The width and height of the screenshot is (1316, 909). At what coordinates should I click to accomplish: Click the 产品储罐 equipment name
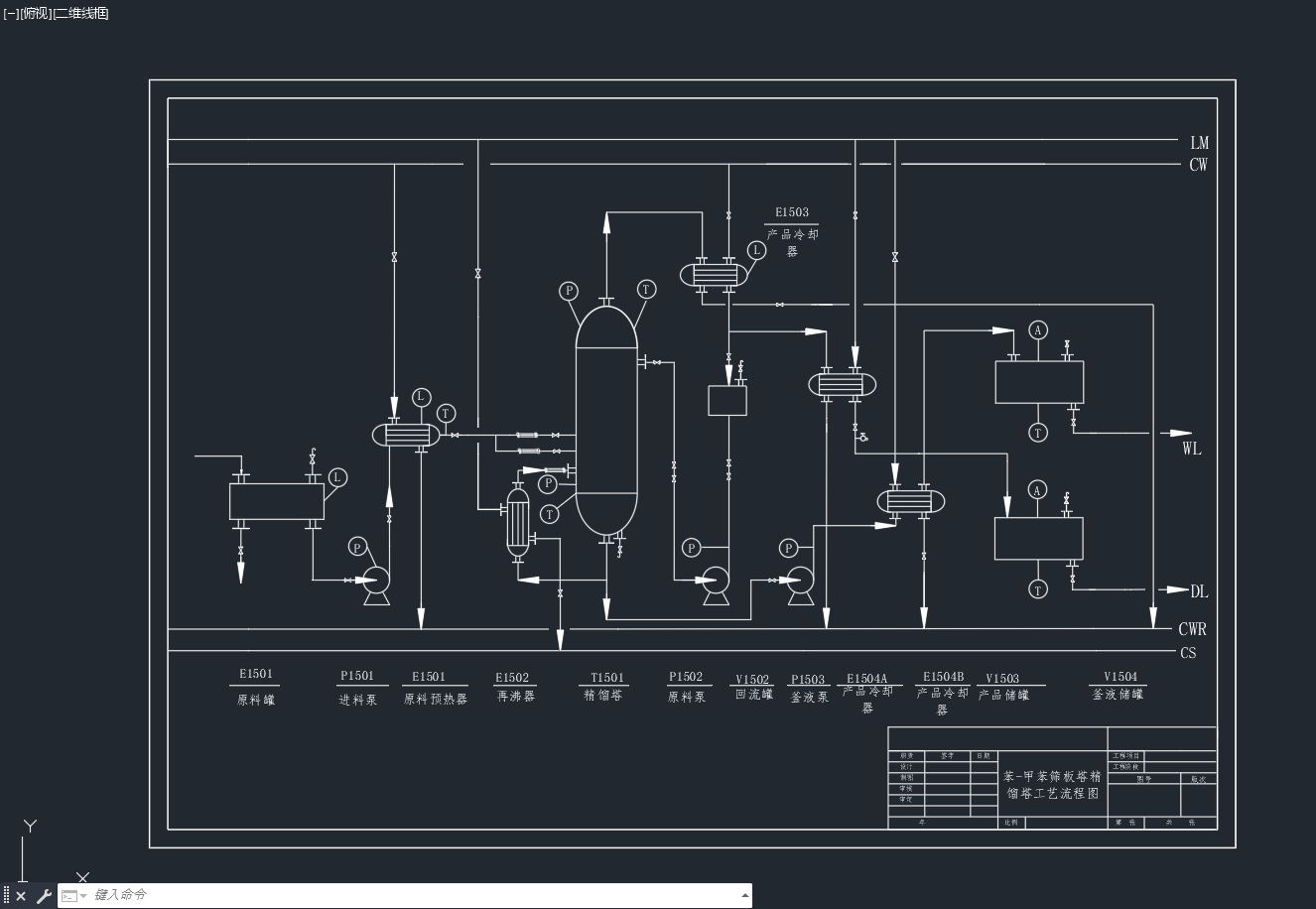click(1004, 695)
